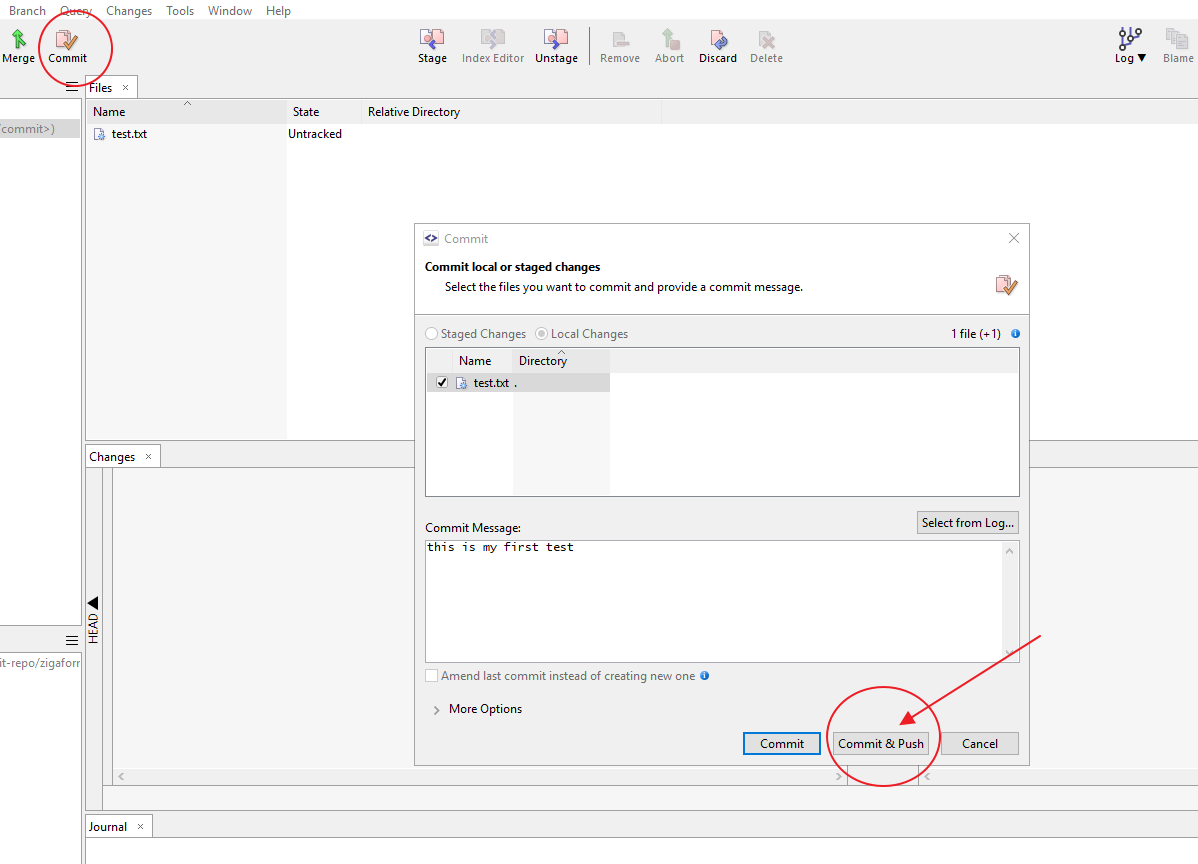This screenshot has width=1198, height=864.
Task: Click the Commit toolbar icon
Action: tap(67, 45)
